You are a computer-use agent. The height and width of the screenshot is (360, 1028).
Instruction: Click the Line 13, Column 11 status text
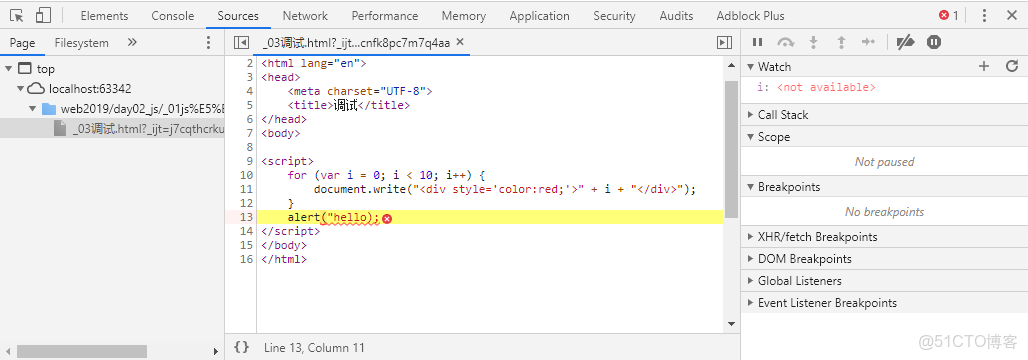coord(314,348)
